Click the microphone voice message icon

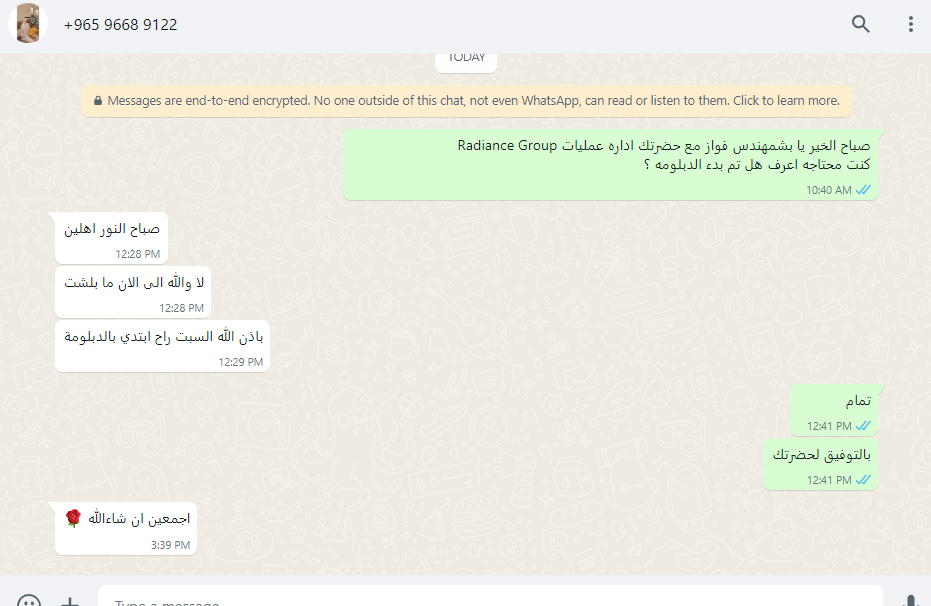910,600
